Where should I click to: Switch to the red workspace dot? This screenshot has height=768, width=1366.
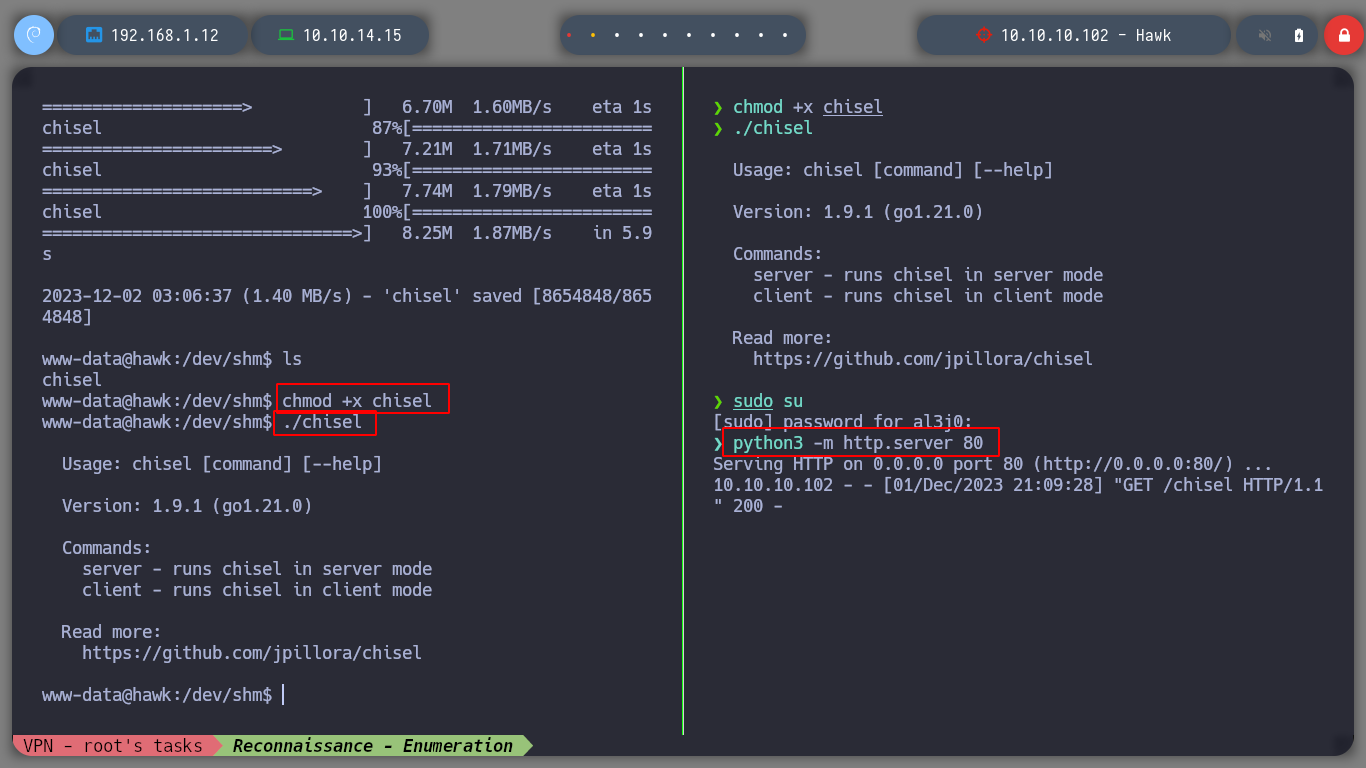coord(569,35)
